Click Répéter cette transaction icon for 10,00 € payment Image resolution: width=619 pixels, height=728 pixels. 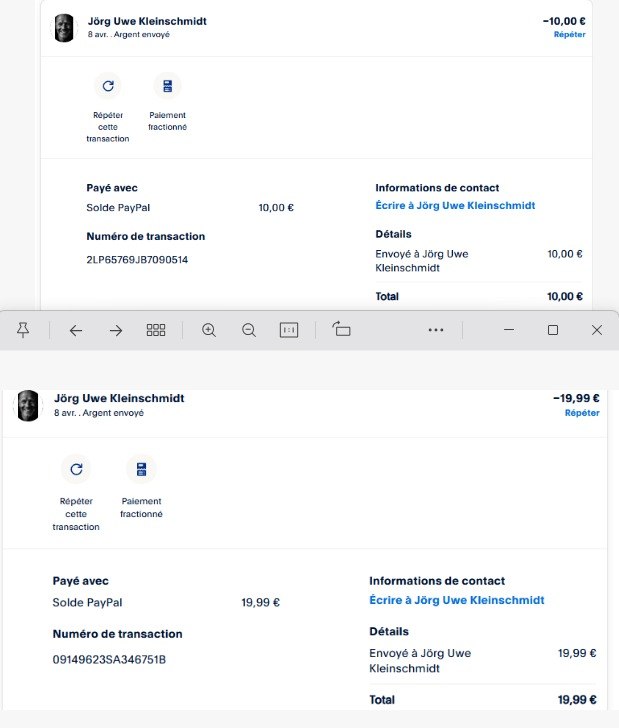tap(108, 86)
